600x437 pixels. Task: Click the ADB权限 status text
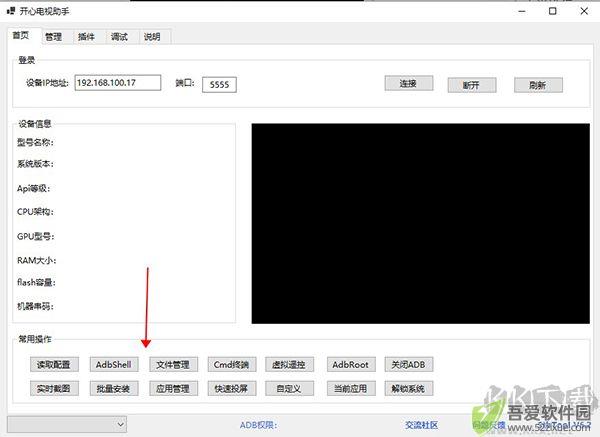[258, 425]
